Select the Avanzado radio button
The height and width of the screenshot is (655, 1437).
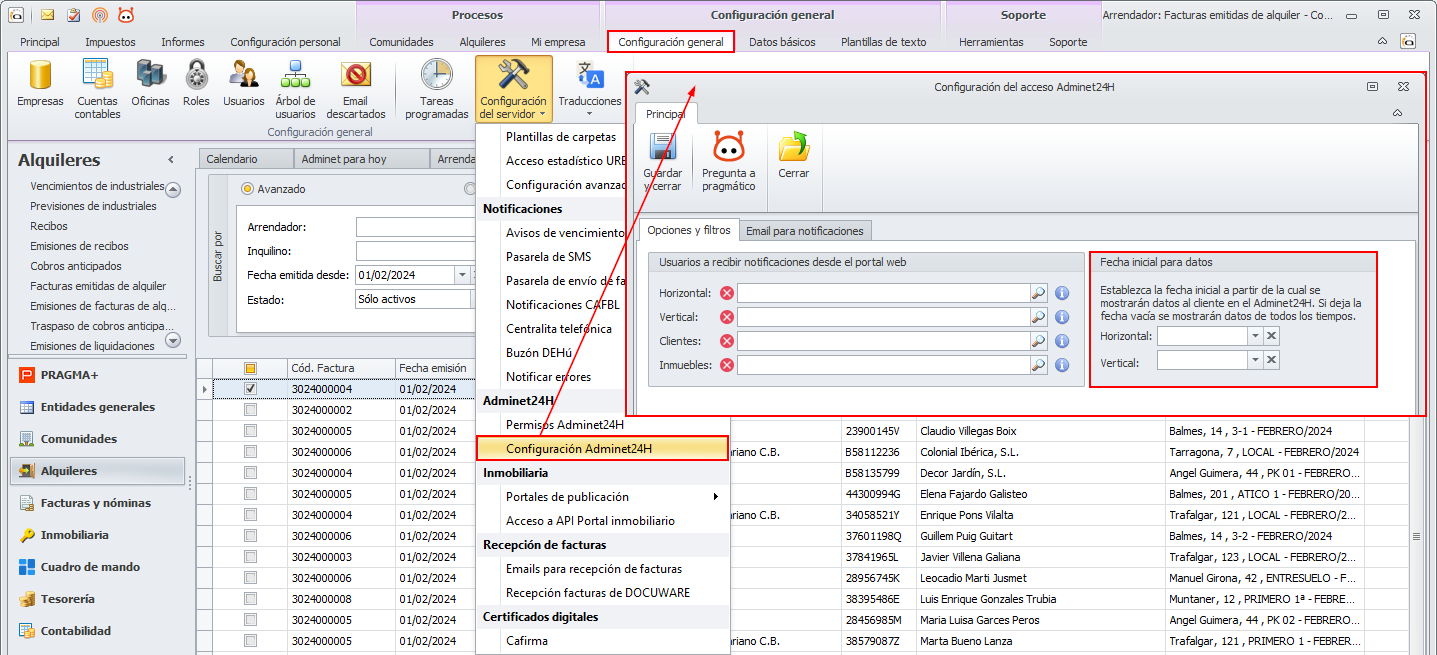tap(247, 189)
